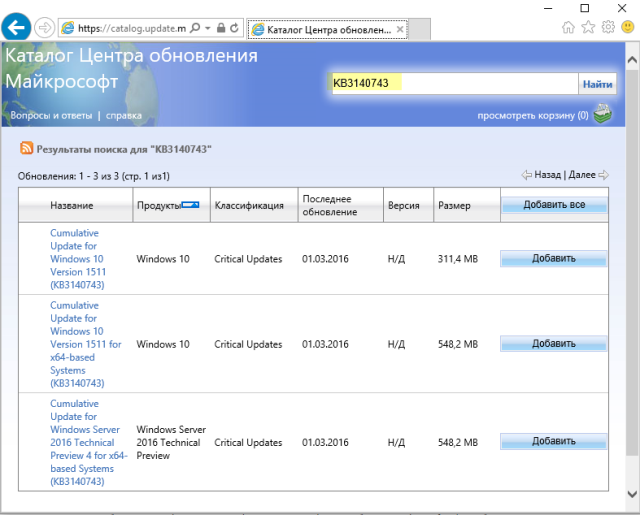Image resolution: width=640 pixels, height=515 pixels.
Task: Click Результаты поиска для "KB3140743" heading
Action: (124, 149)
